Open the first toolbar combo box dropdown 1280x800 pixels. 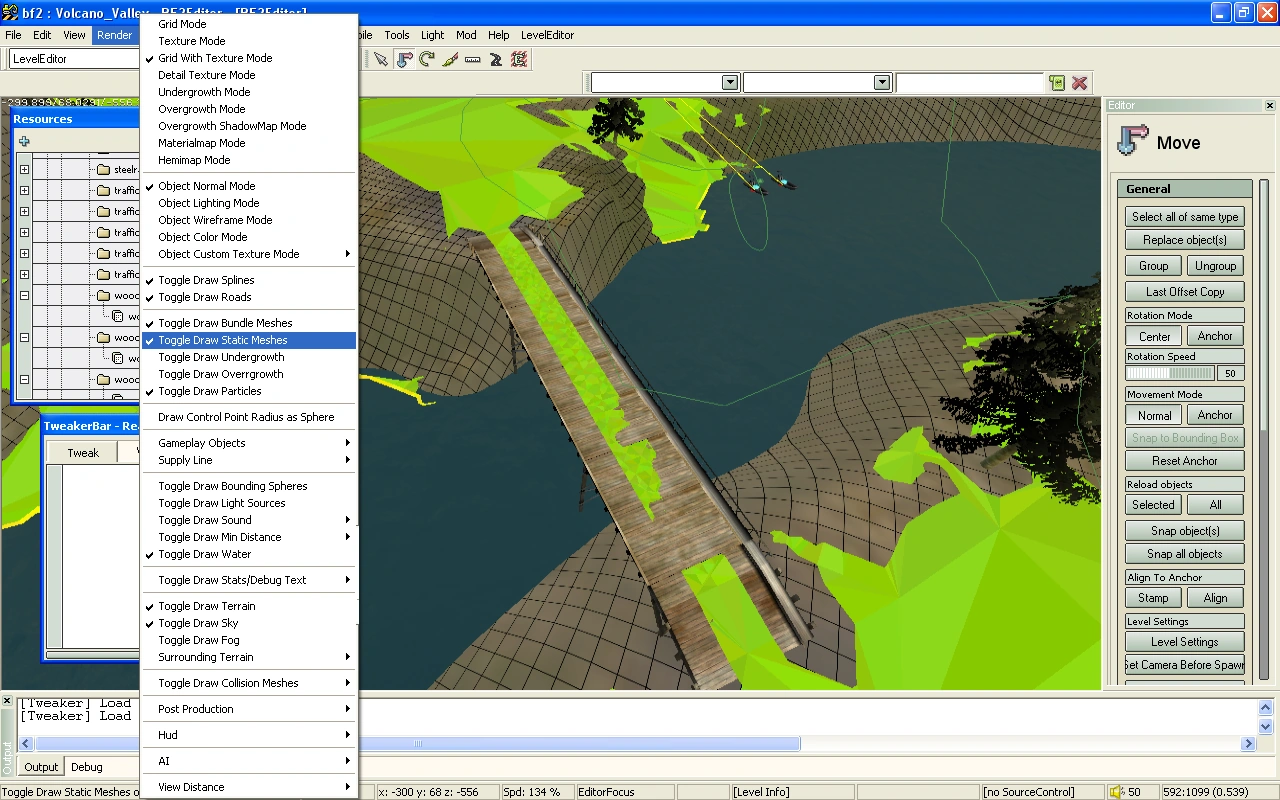point(729,83)
